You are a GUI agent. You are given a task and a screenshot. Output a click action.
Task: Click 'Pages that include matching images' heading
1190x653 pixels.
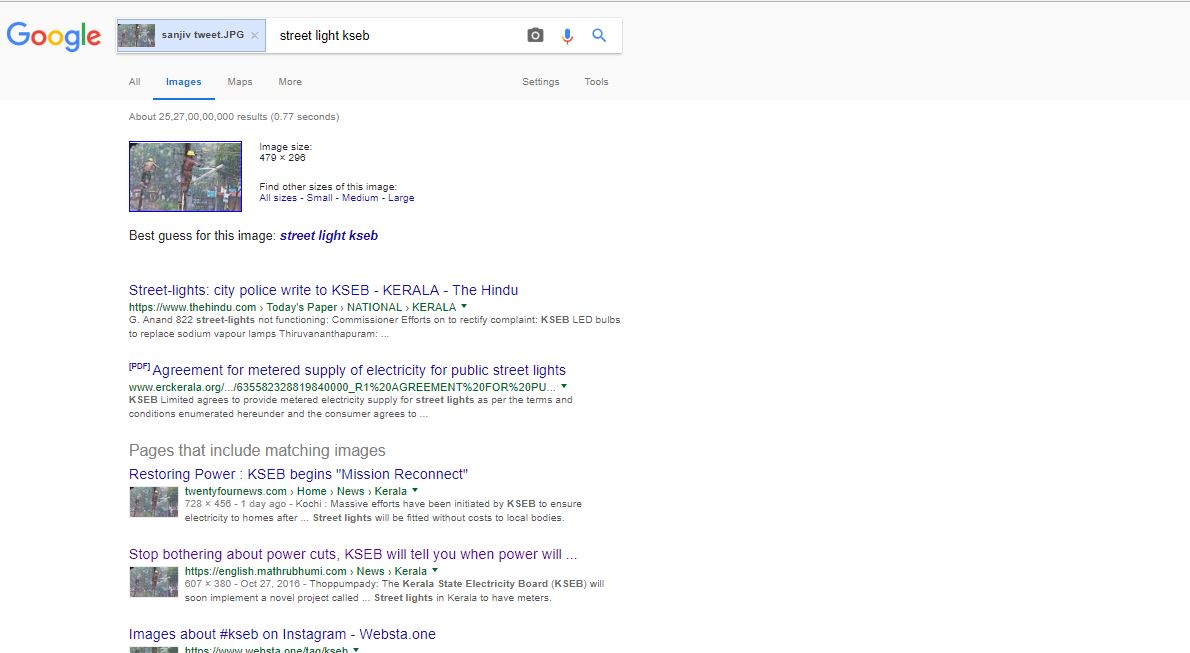(x=257, y=450)
